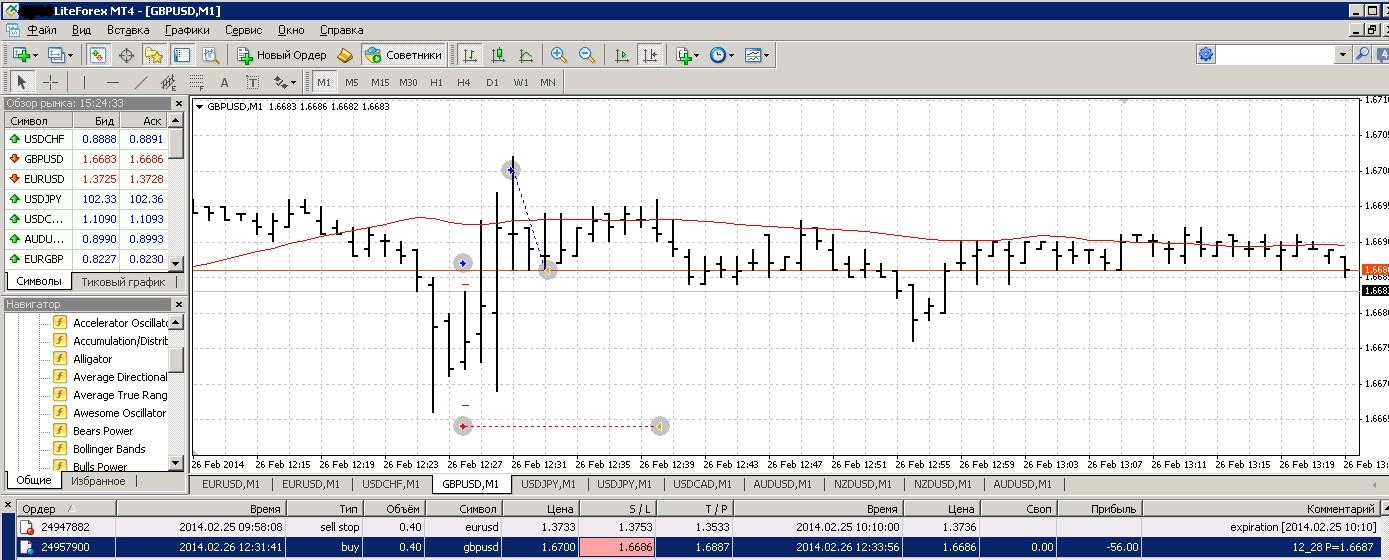Select the trendline drawing tool
The image size is (1389, 560).
pos(141,83)
